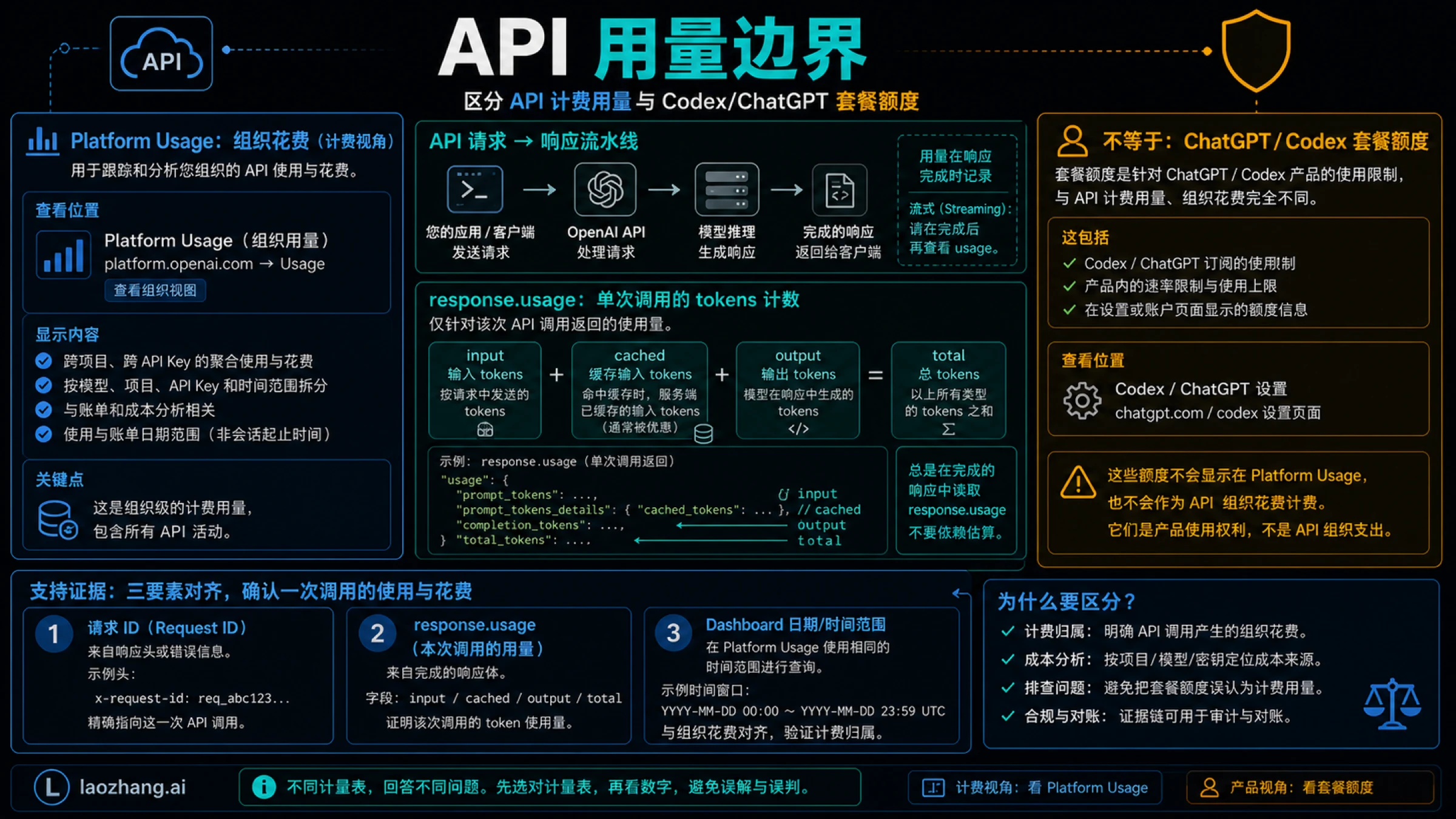Click API 请求 → 响应流水线 heading
This screenshot has height=819, width=1456.
point(533,141)
